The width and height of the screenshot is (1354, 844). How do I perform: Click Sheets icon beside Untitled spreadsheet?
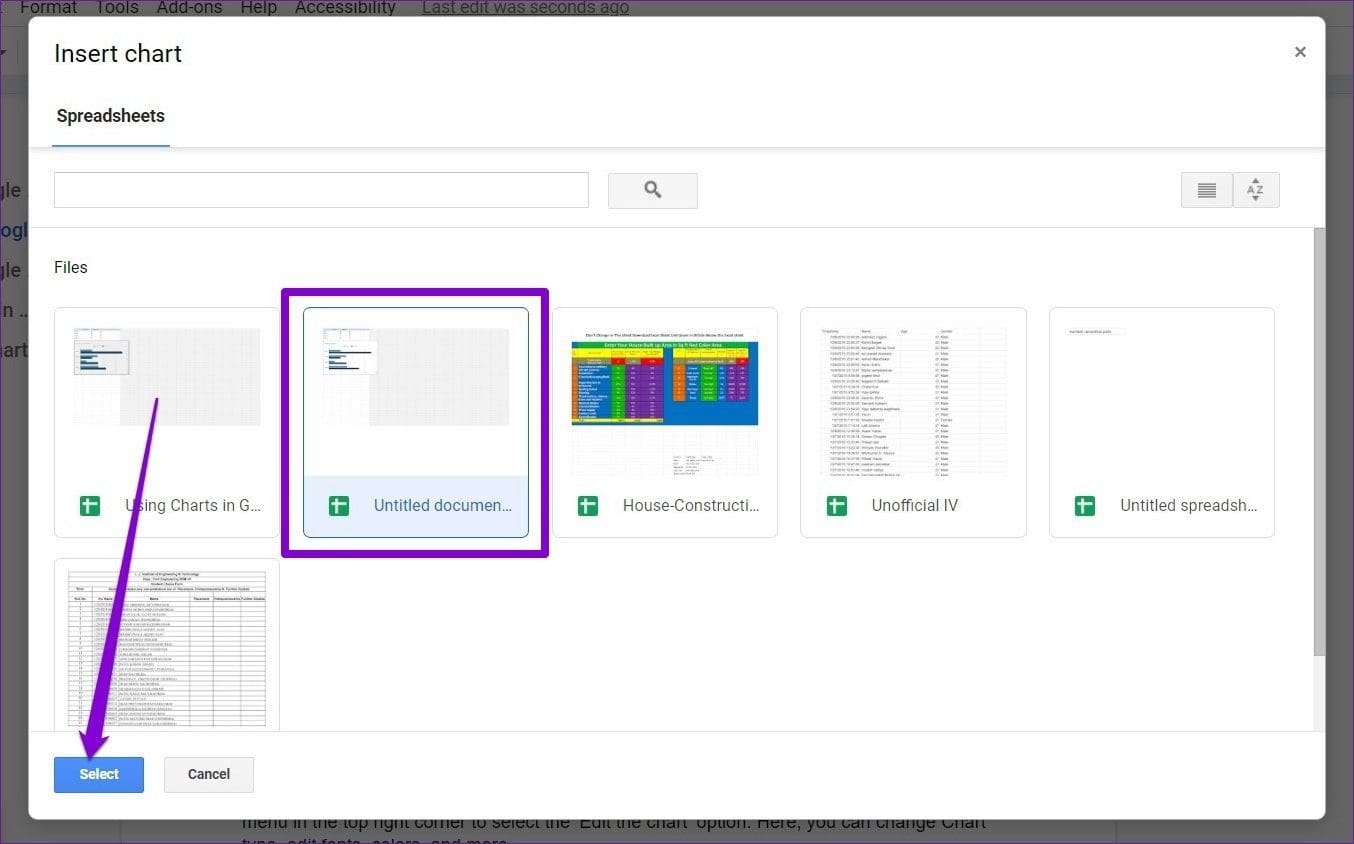click(1085, 506)
